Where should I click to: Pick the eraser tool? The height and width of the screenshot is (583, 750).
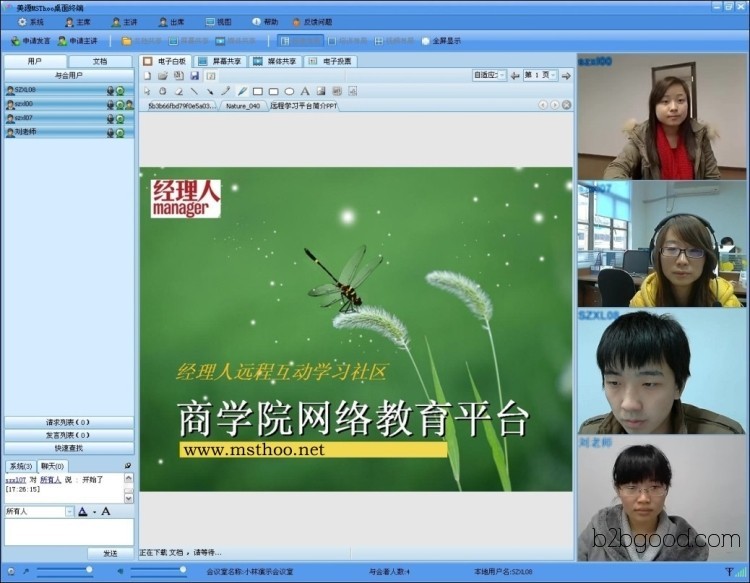(x=179, y=91)
